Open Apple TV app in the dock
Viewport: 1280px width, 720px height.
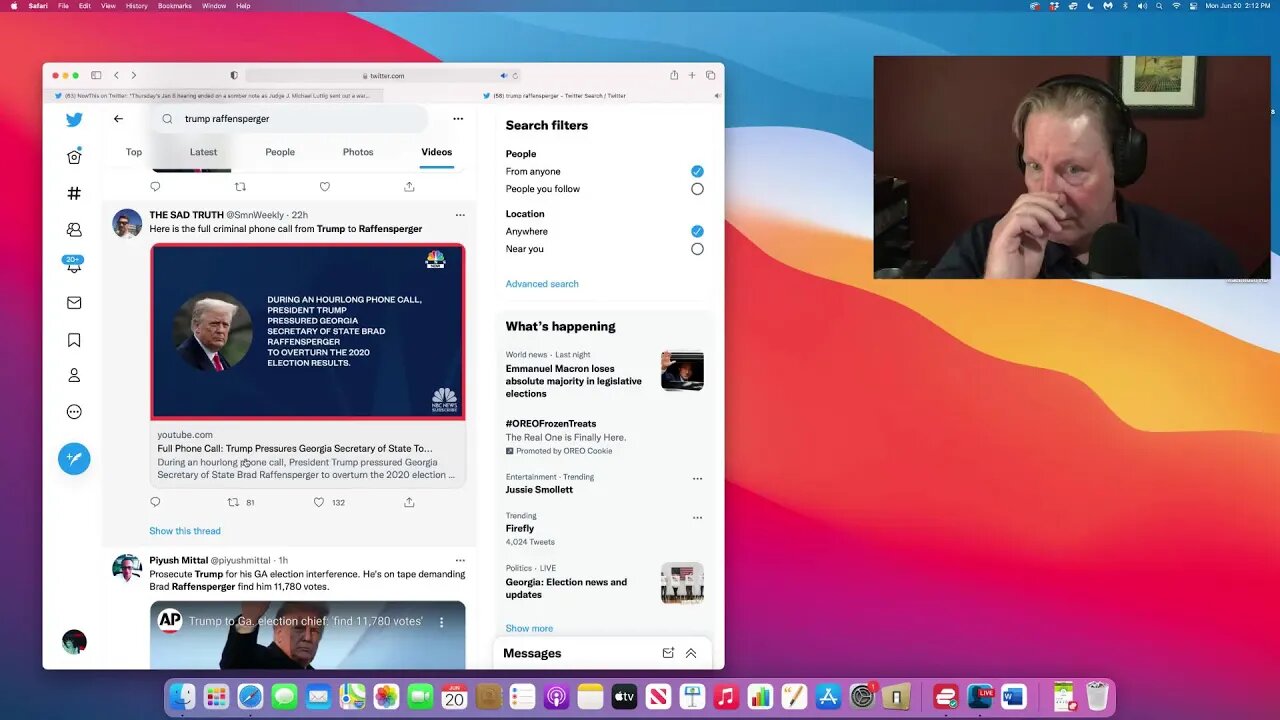[x=624, y=697]
